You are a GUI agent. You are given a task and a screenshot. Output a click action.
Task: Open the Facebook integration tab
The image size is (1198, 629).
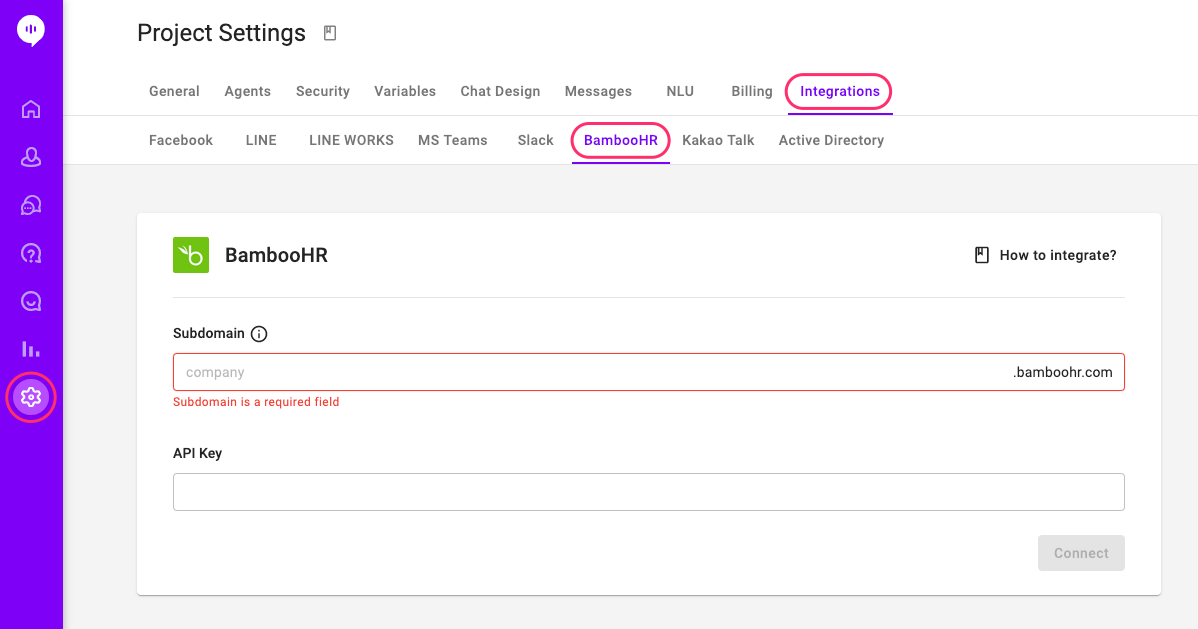181,141
